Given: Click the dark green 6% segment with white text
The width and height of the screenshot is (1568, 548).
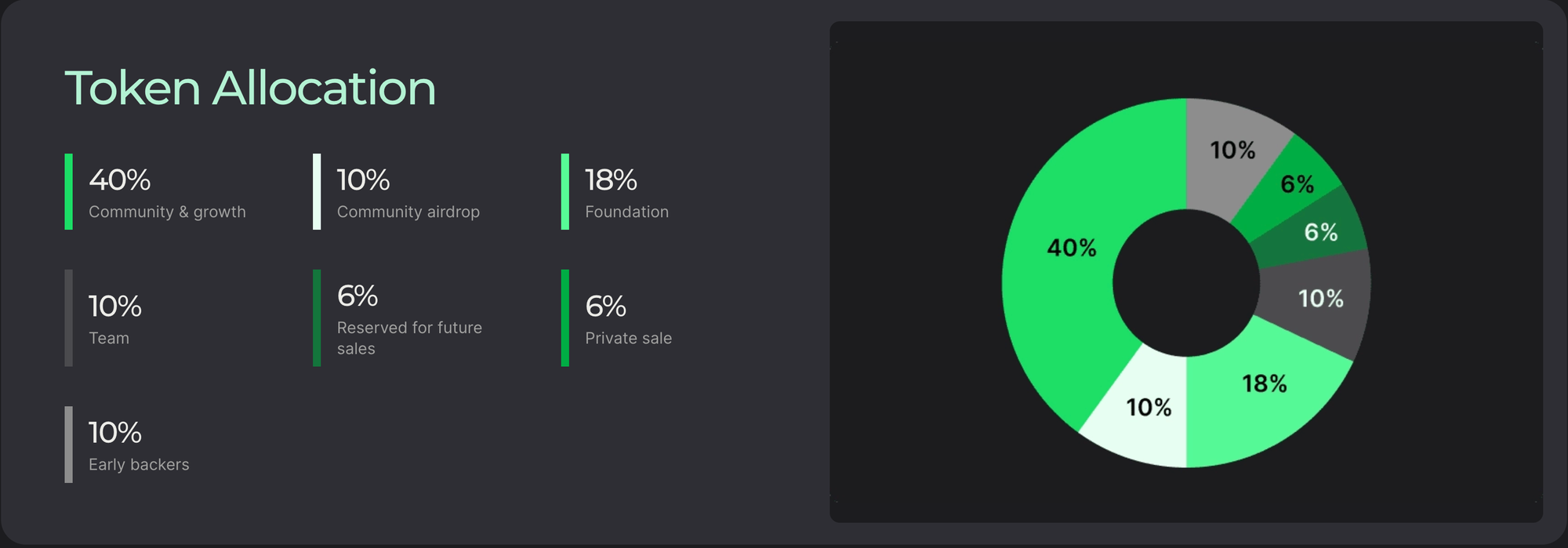Looking at the screenshot, I should [1317, 231].
